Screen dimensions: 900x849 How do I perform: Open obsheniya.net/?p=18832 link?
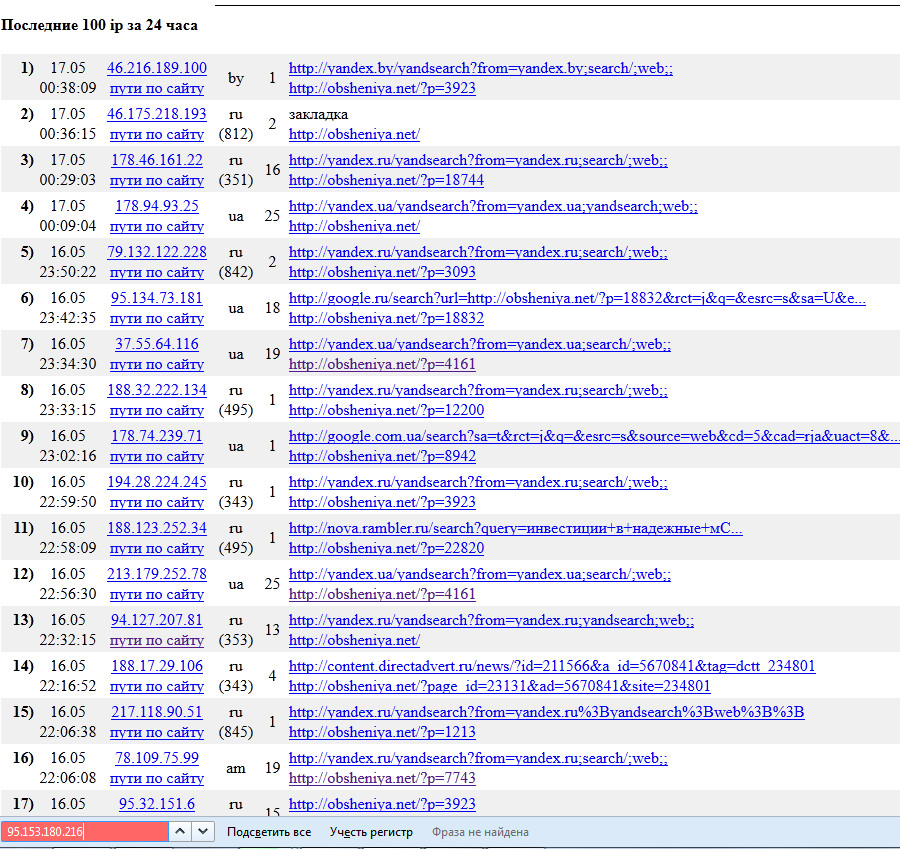pyautogui.click(x=386, y=317)
